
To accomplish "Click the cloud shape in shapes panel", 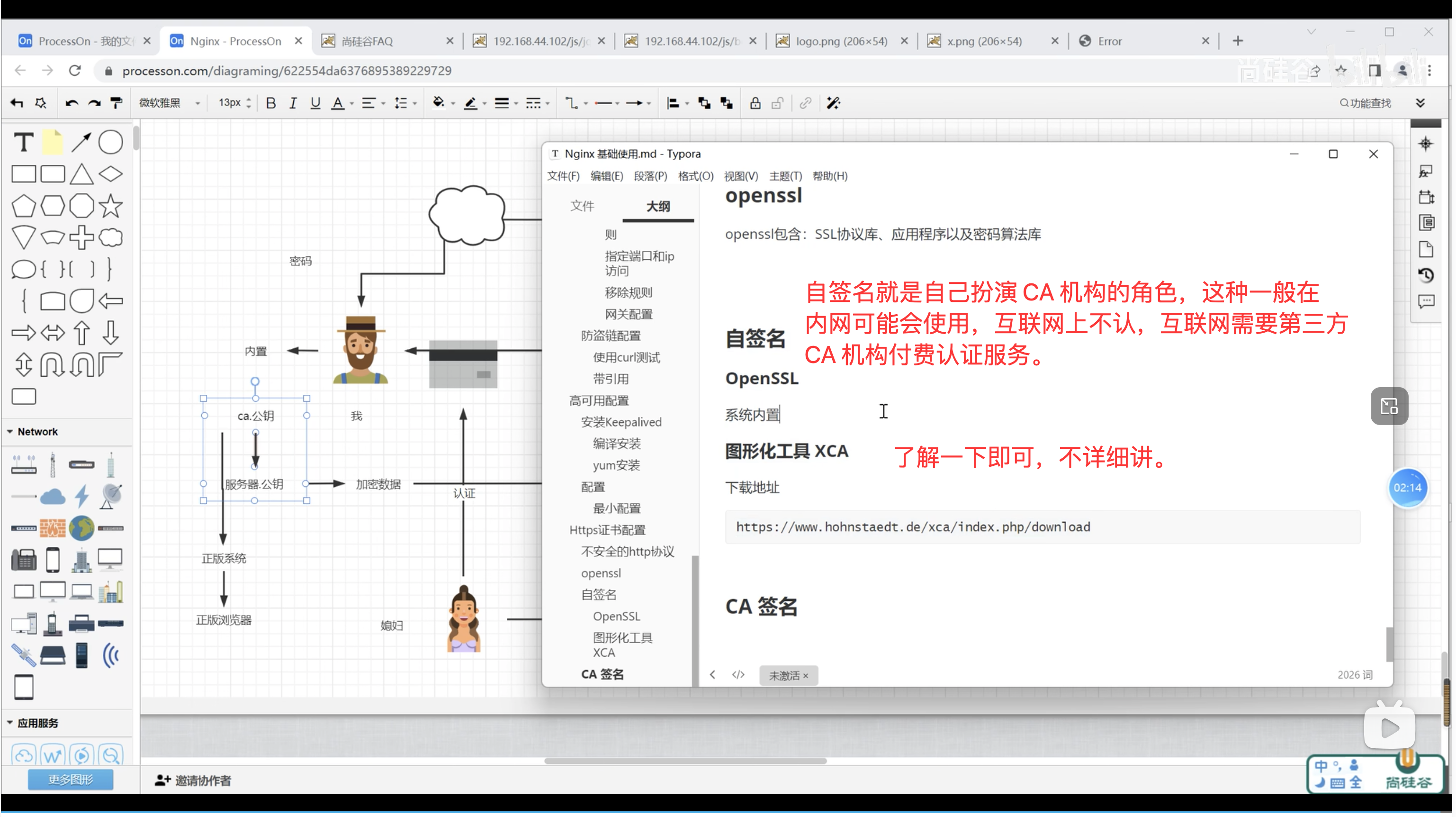I will pyautogui.click(x=110, y=238).
